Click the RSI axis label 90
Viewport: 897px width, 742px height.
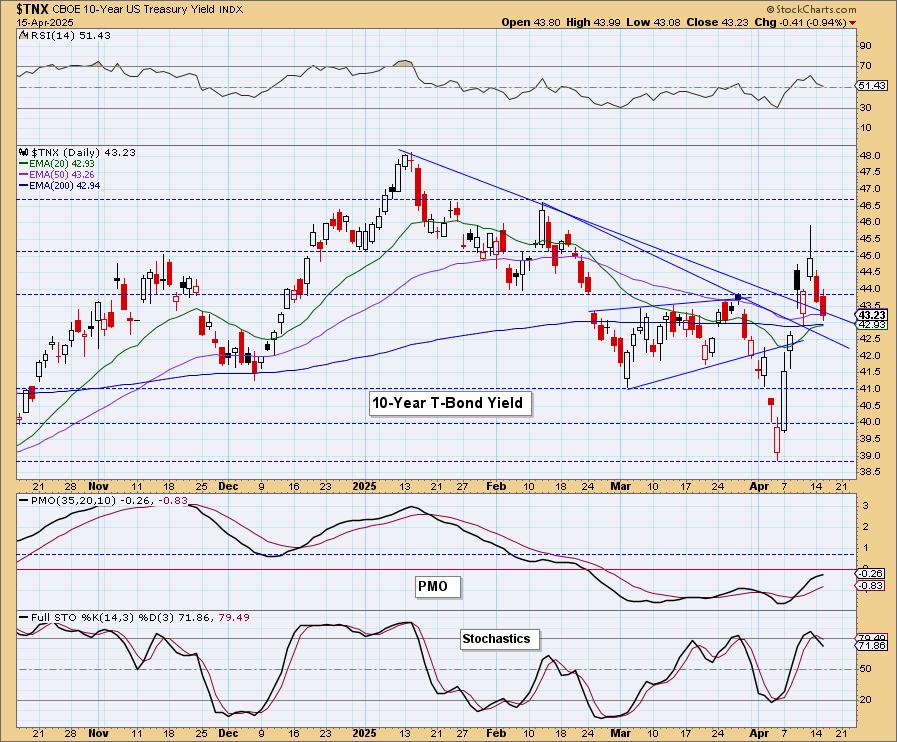coord(865,46)
